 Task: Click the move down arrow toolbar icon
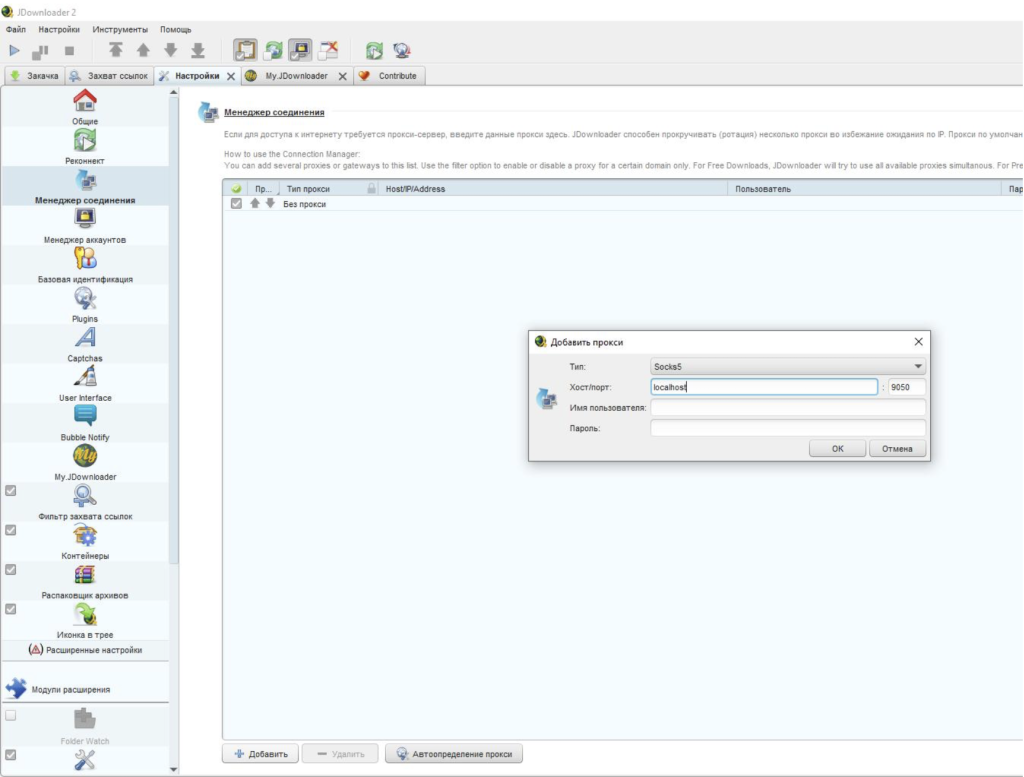click(170, 50)
